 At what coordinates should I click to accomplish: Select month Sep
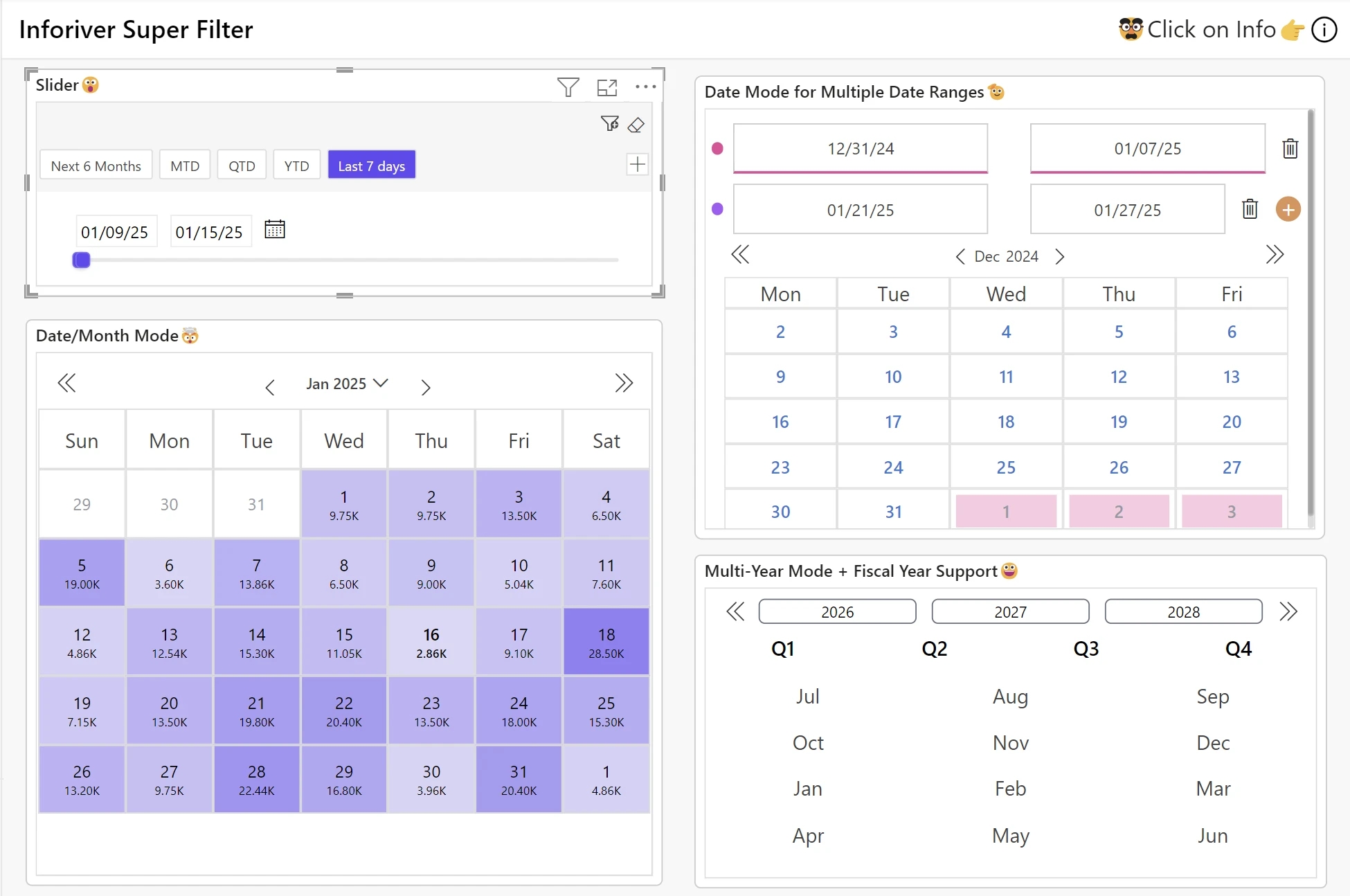click(1213, 696)
